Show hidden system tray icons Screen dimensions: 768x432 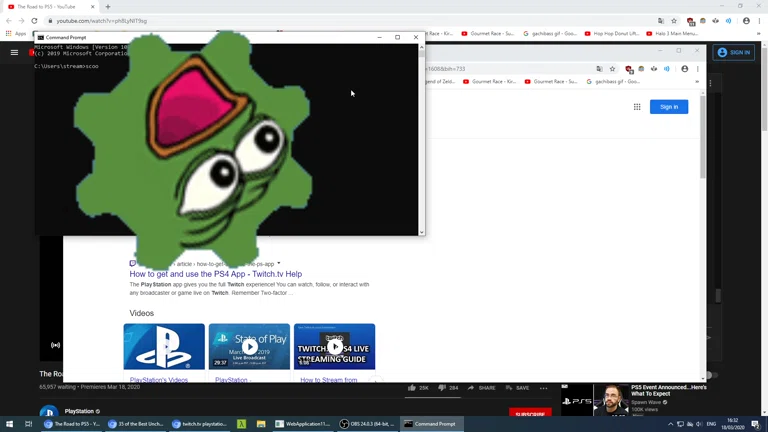tap(671, 424)
